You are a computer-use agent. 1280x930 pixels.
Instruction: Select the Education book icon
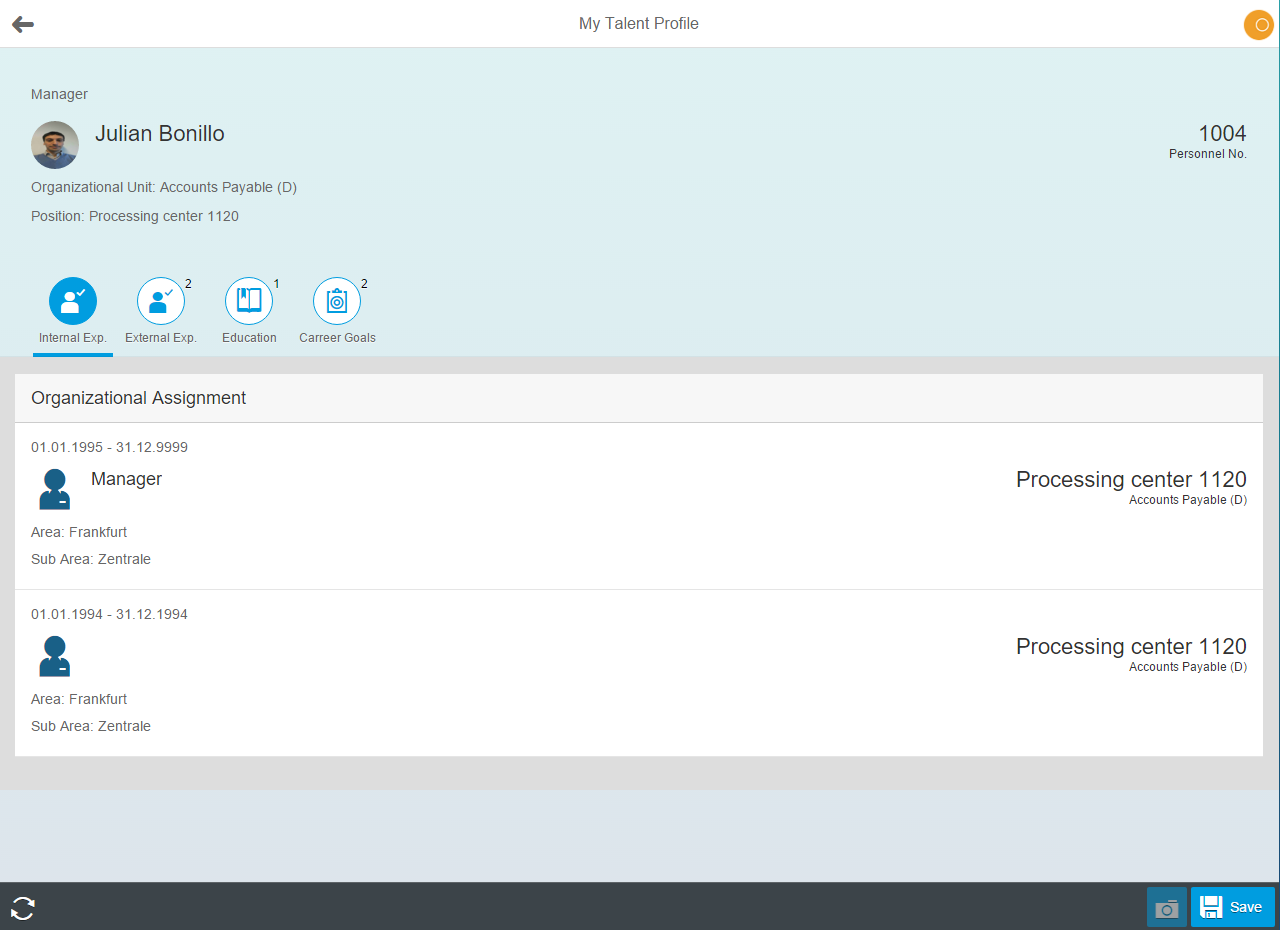(249, 300)
